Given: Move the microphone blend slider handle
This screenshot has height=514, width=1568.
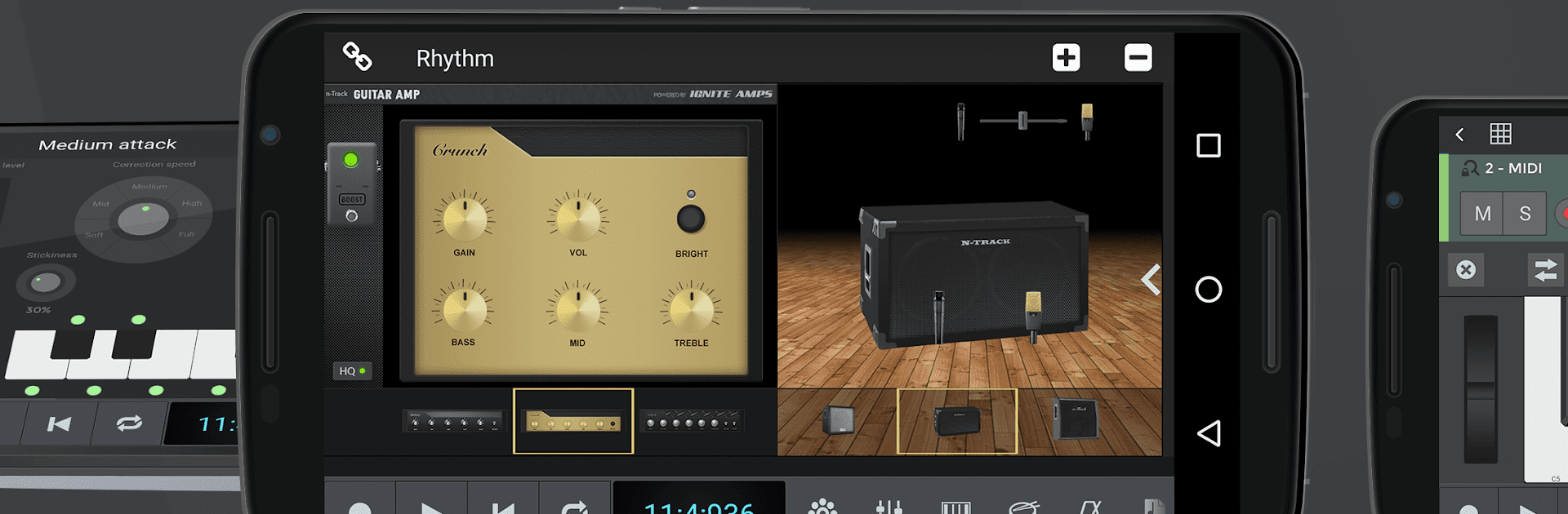Looking at the screenshot, I should (x=1022, y=121).
